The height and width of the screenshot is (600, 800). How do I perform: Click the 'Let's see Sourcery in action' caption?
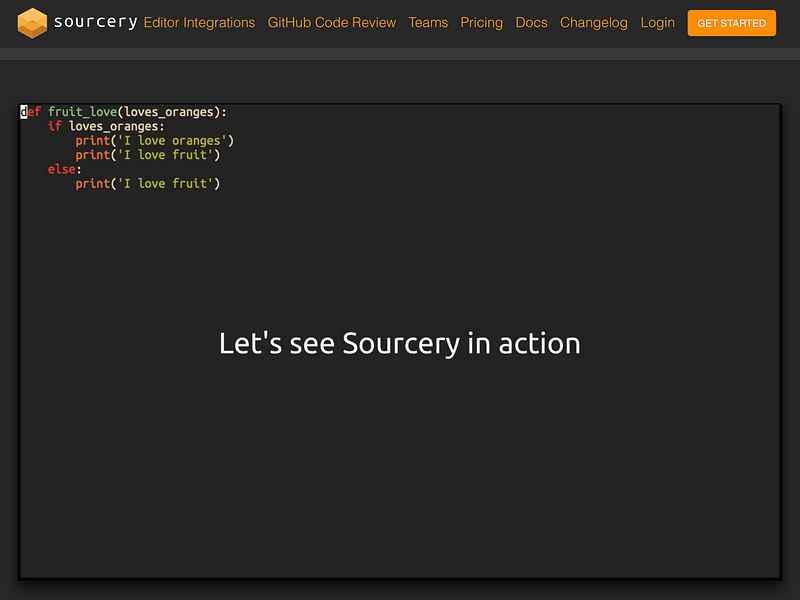399,343
